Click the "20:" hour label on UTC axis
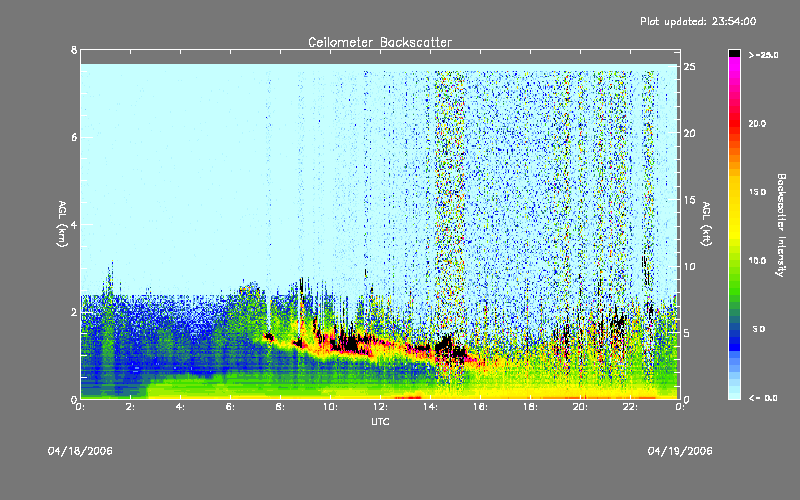 [x=580, y=407]
